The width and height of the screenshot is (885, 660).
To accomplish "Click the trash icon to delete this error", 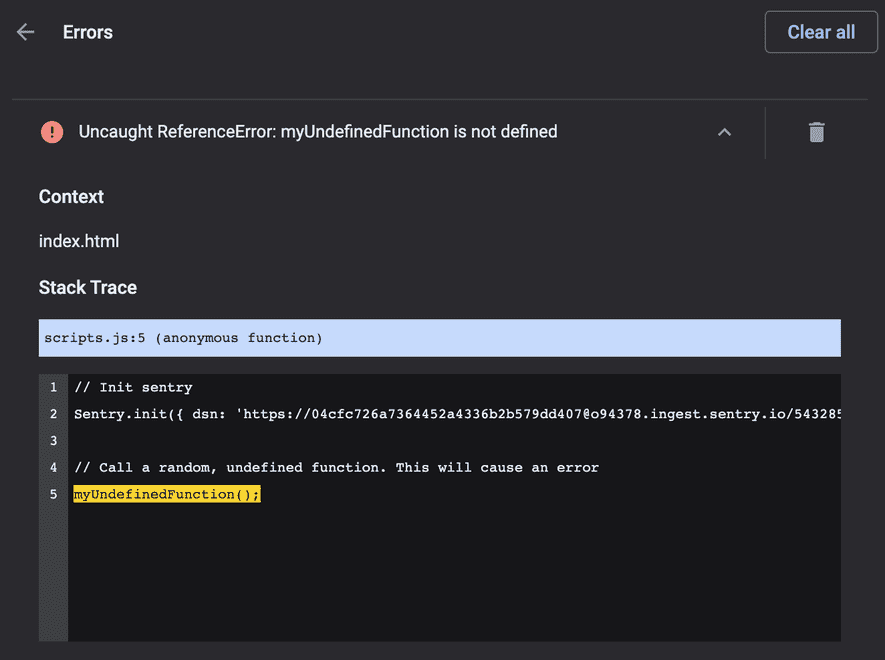I will [816, 132].
